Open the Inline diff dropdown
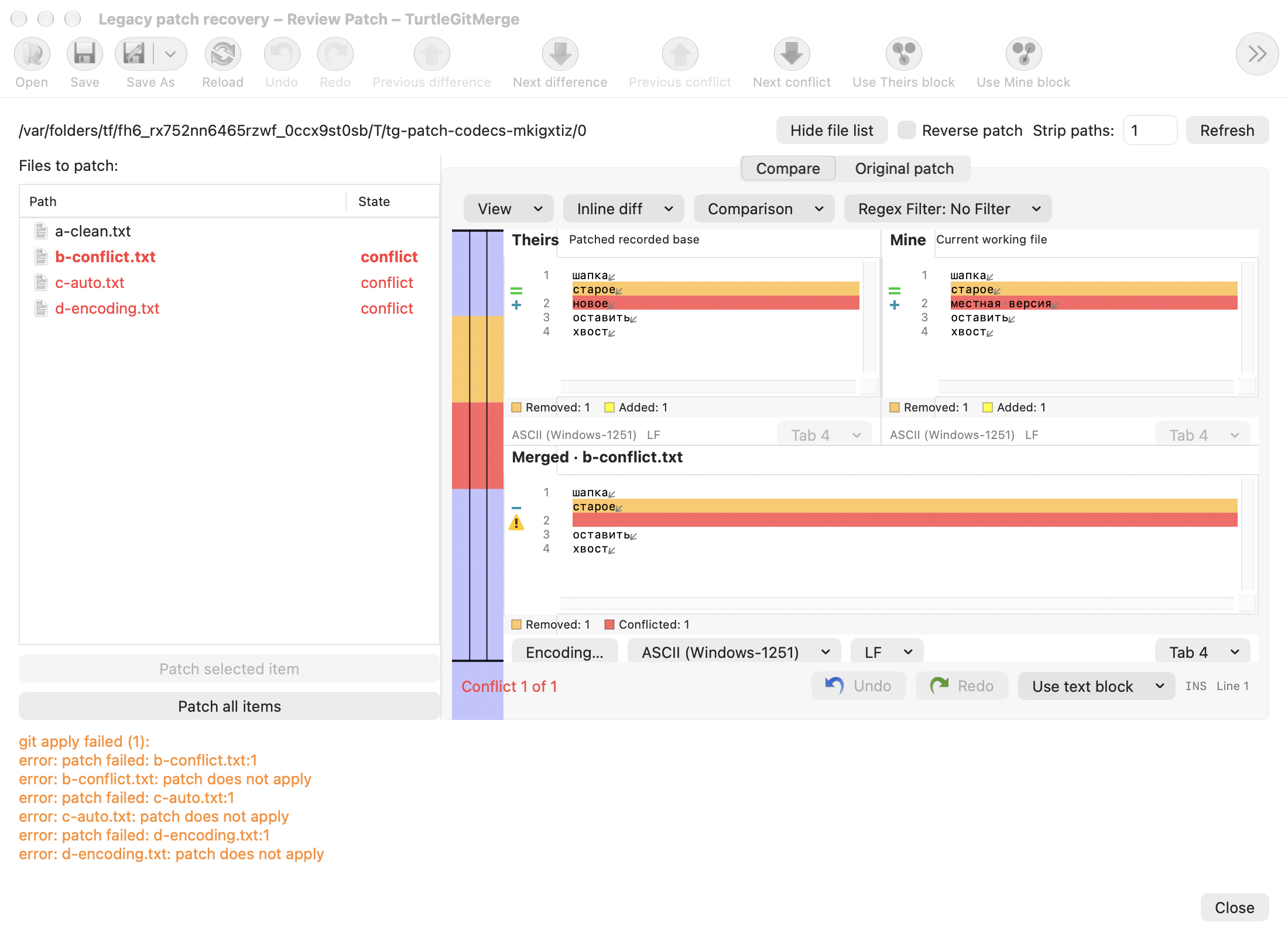The width and height of the screenshot is (1288, 940). point(624,209)
